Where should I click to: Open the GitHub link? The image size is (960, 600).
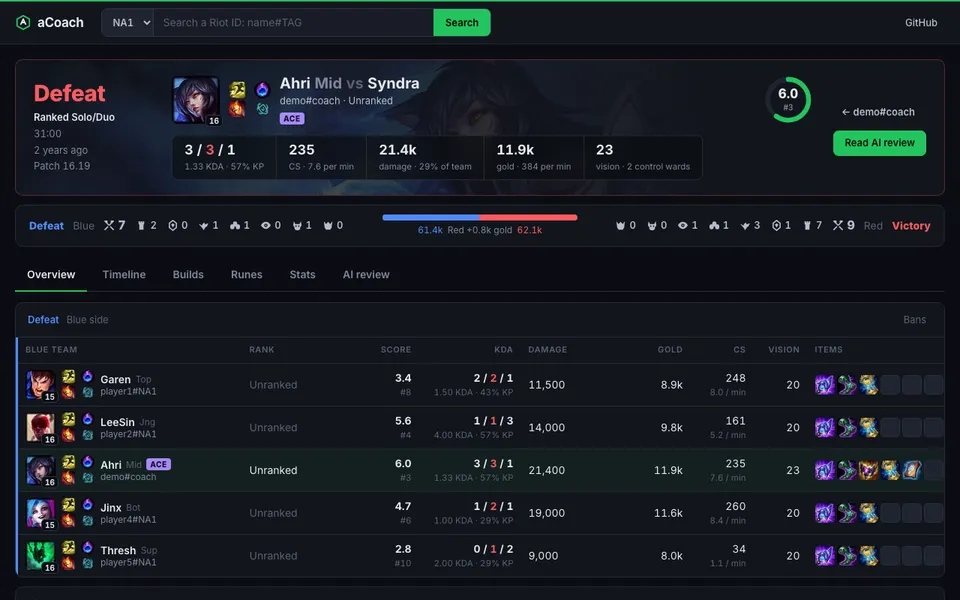coord(921,23)
